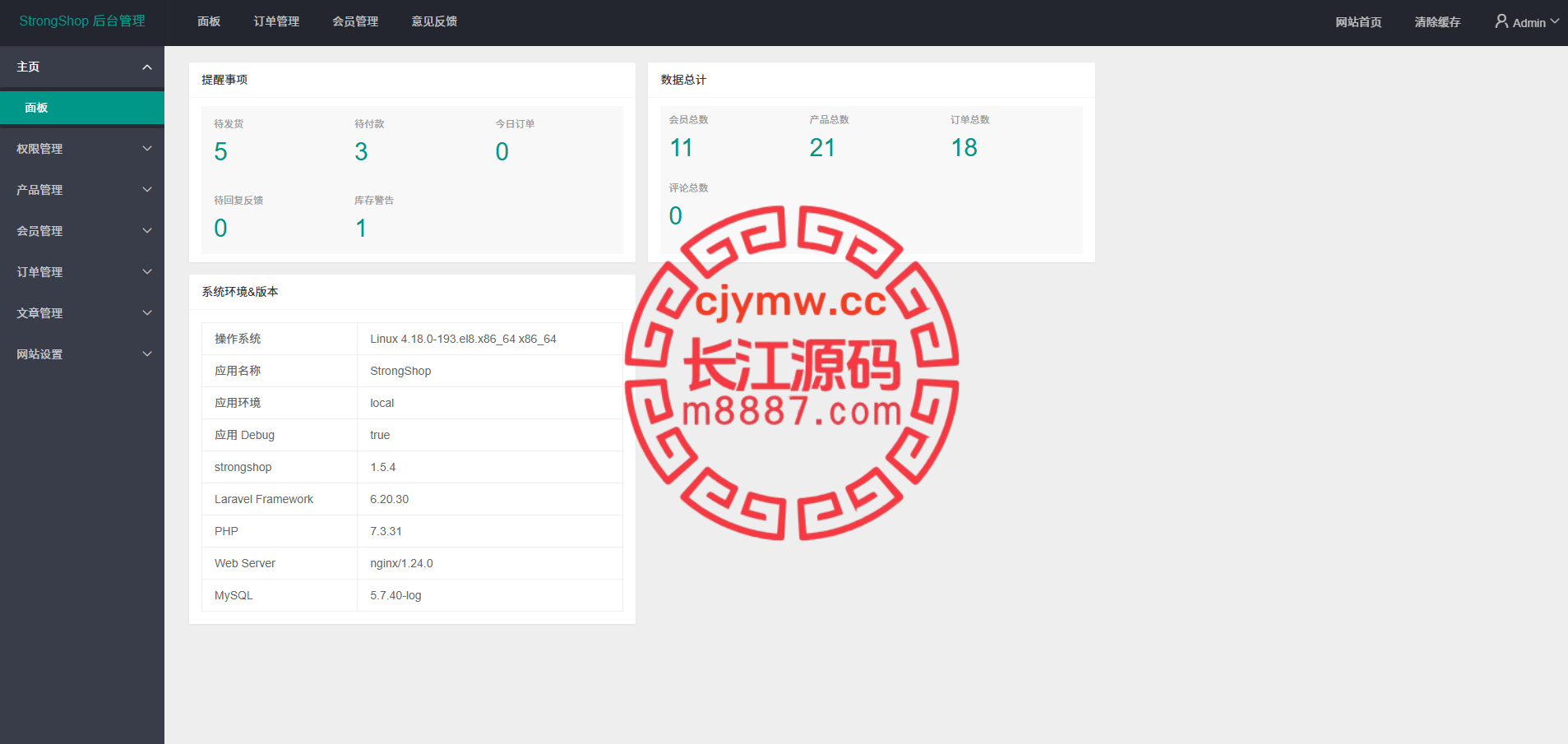Screen dimensions: 1568x744
Task: Click the Laravel Framework version 6.20.30
Action: (x=389, y=499)
